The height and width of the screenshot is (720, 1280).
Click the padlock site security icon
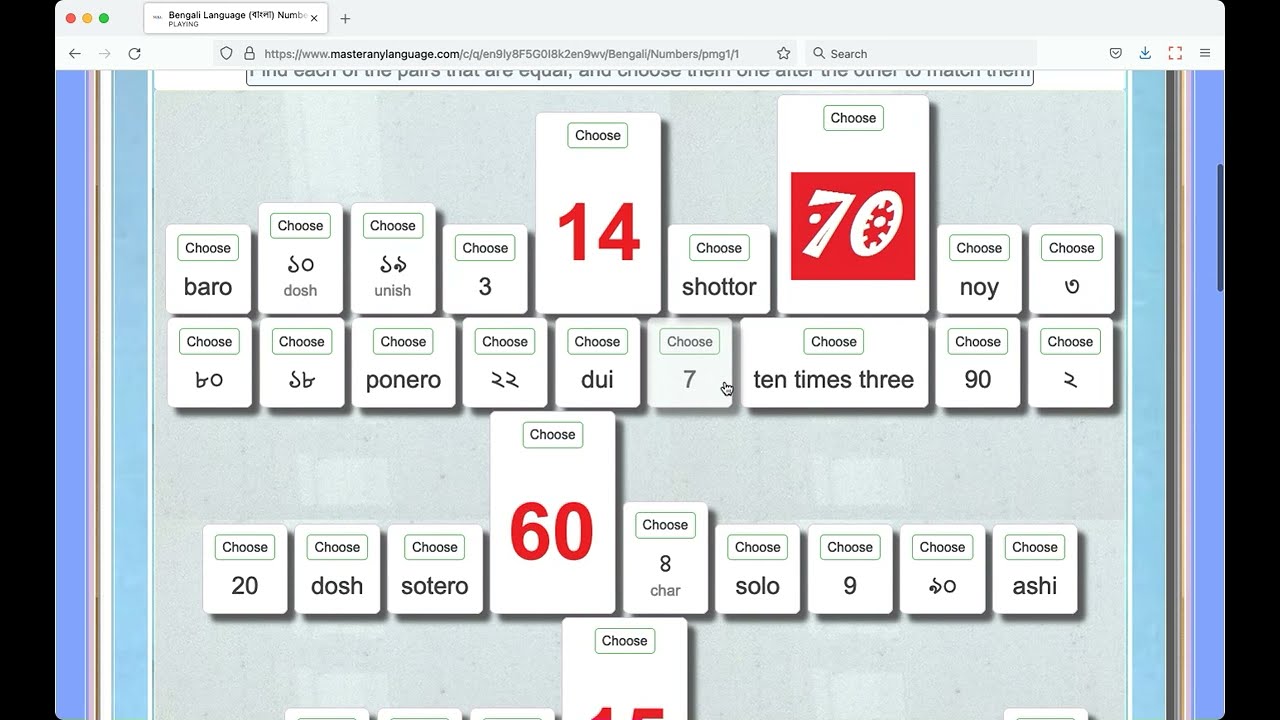(x=249, y=53)
